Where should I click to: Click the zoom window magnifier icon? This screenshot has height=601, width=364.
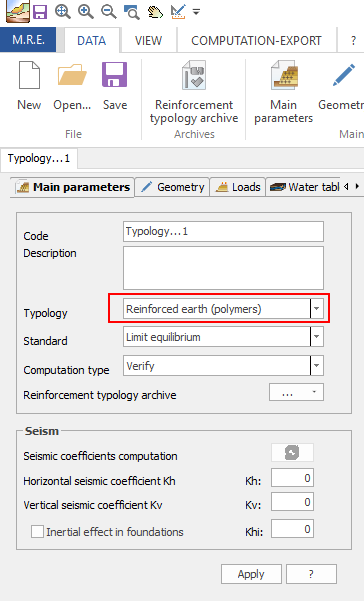tap(132, 12)
